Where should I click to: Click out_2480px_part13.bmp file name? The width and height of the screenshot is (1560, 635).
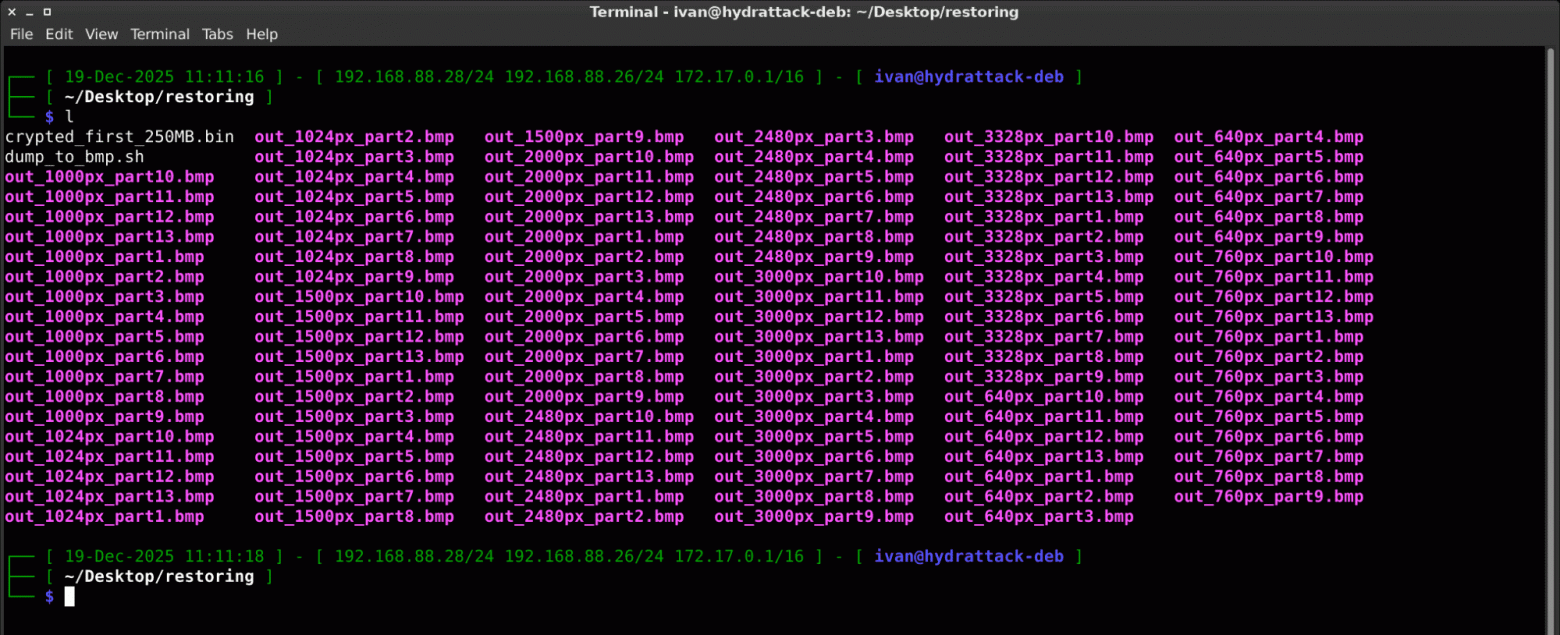point(589,477)
